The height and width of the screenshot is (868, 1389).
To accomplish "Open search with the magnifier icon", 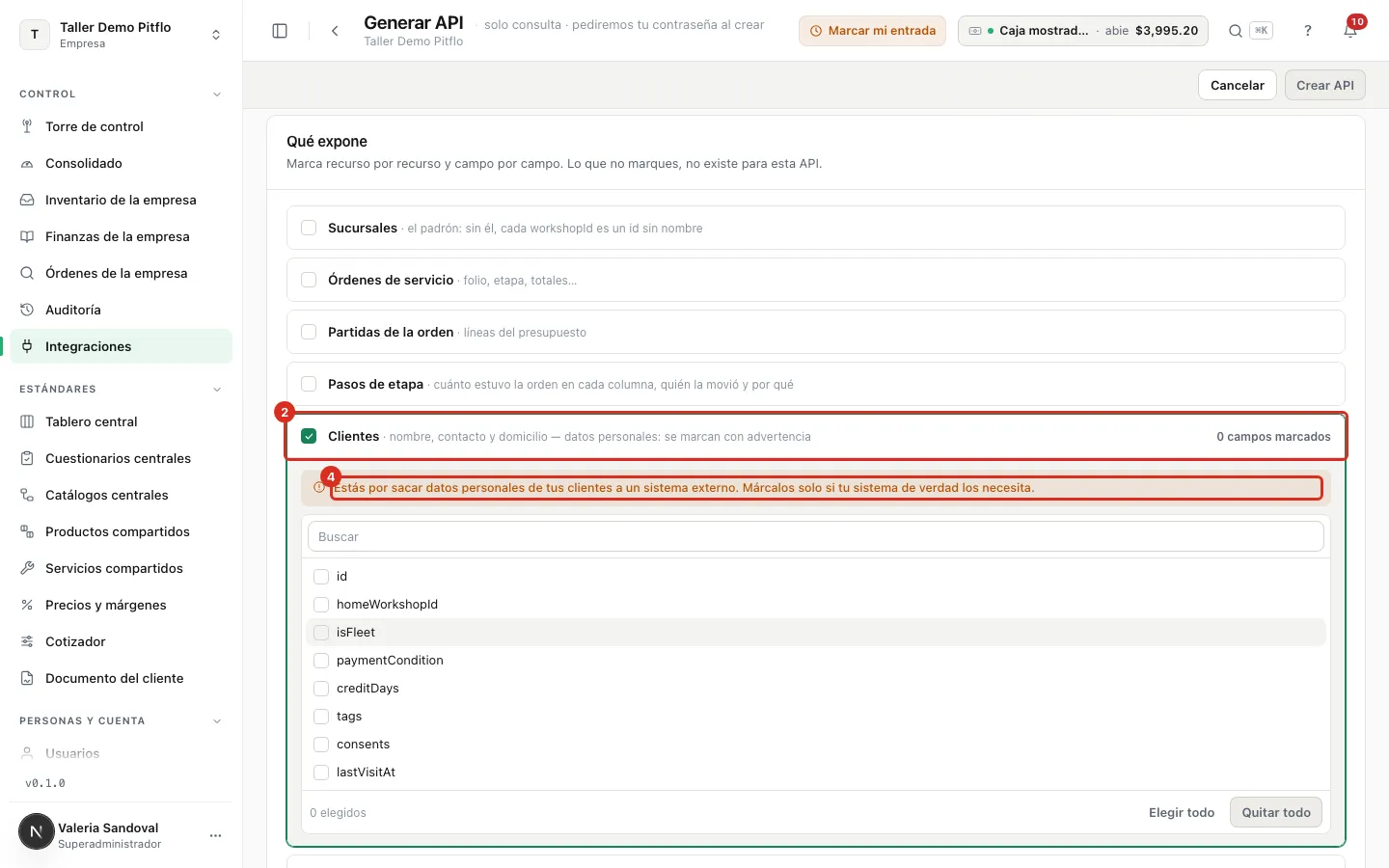I will point(1235,31).
